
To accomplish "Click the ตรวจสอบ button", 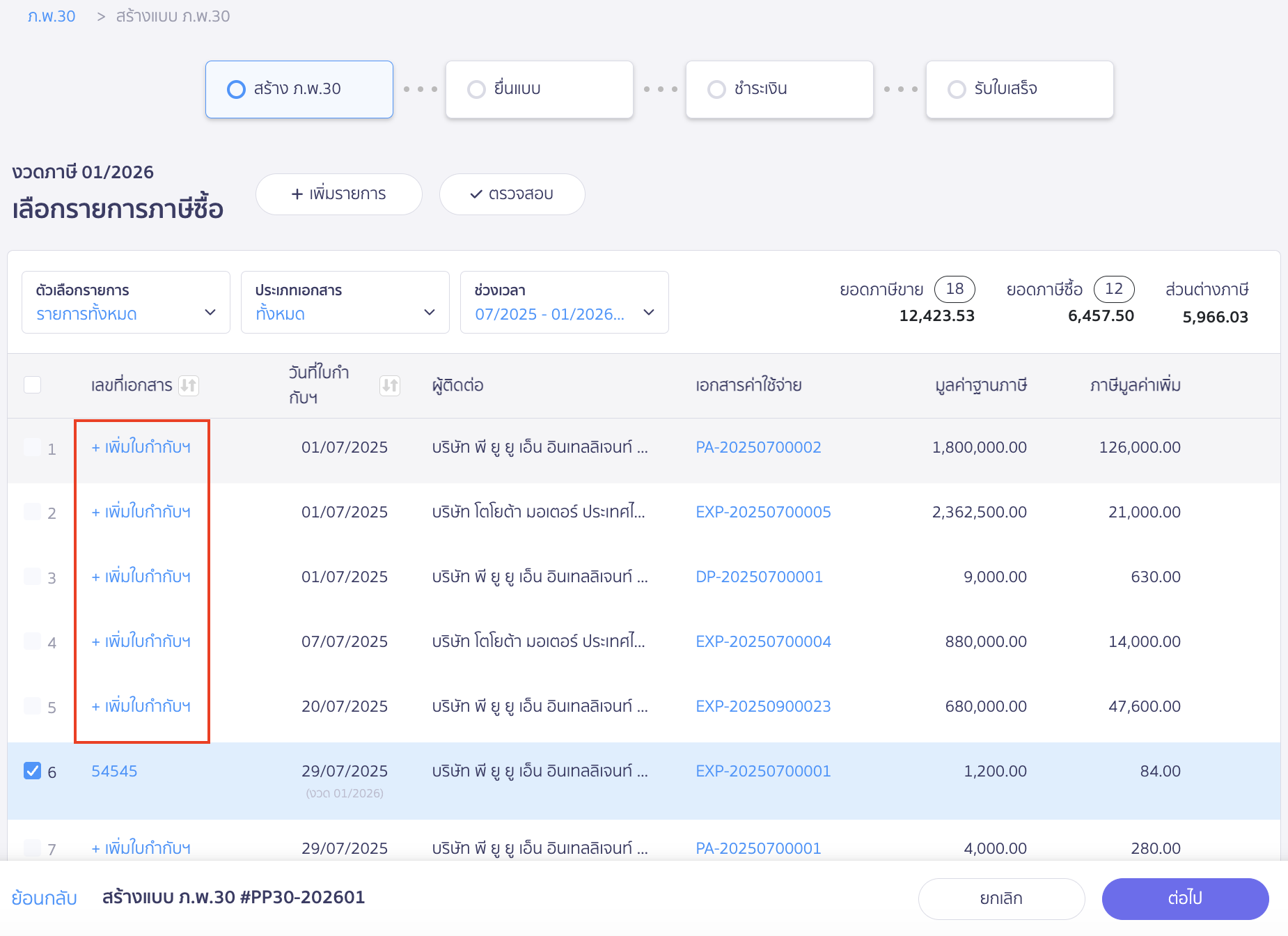I will 512,194.
